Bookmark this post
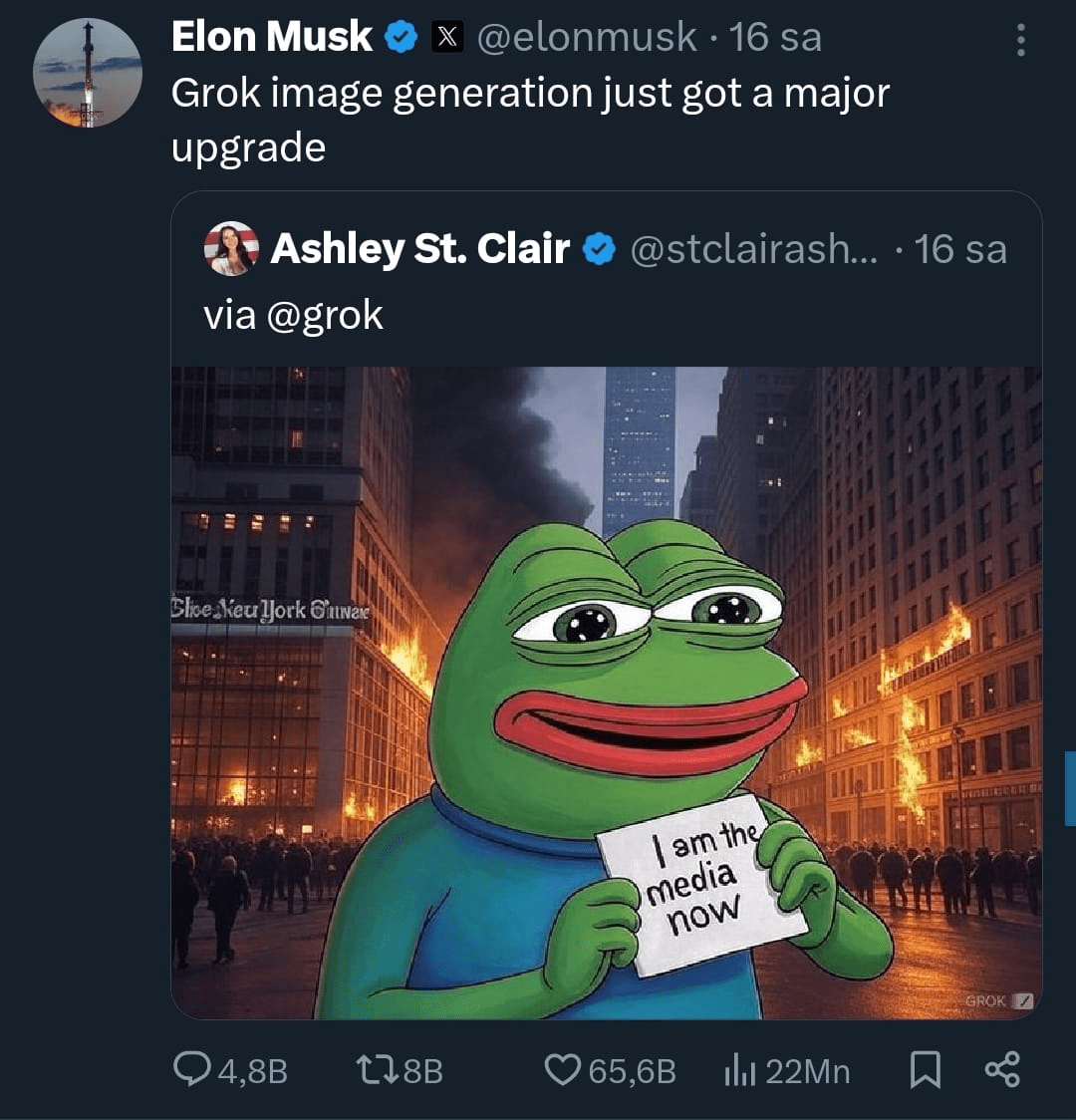 click(x=925, y=1070)
